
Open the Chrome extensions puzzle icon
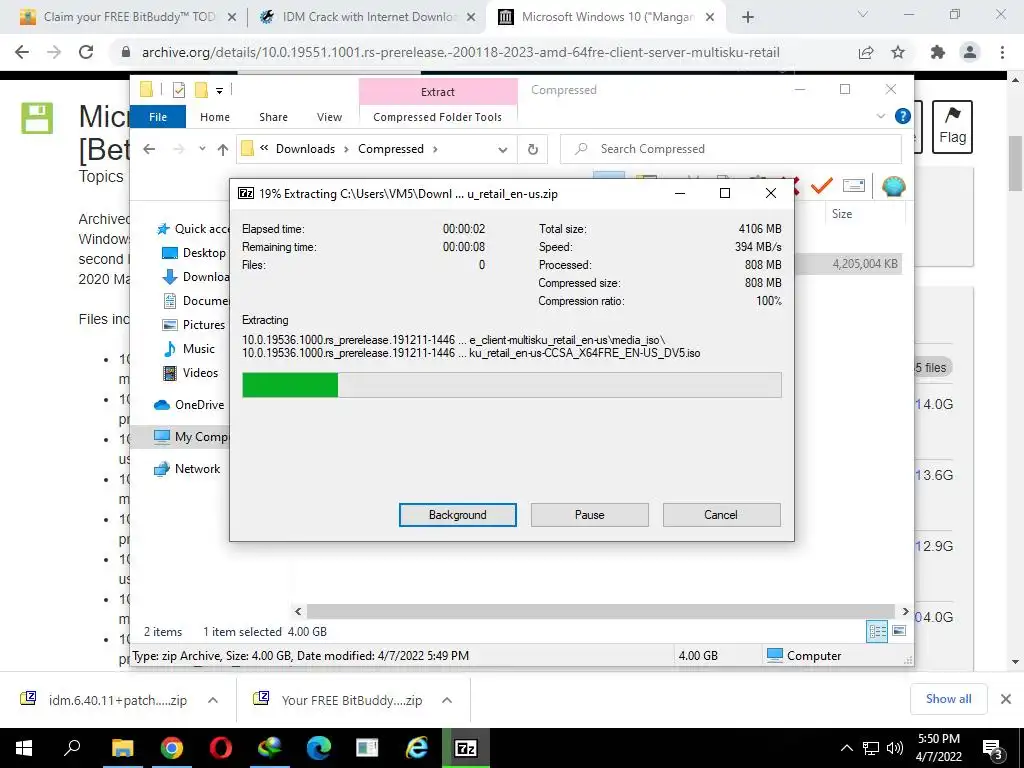point(938,52)
